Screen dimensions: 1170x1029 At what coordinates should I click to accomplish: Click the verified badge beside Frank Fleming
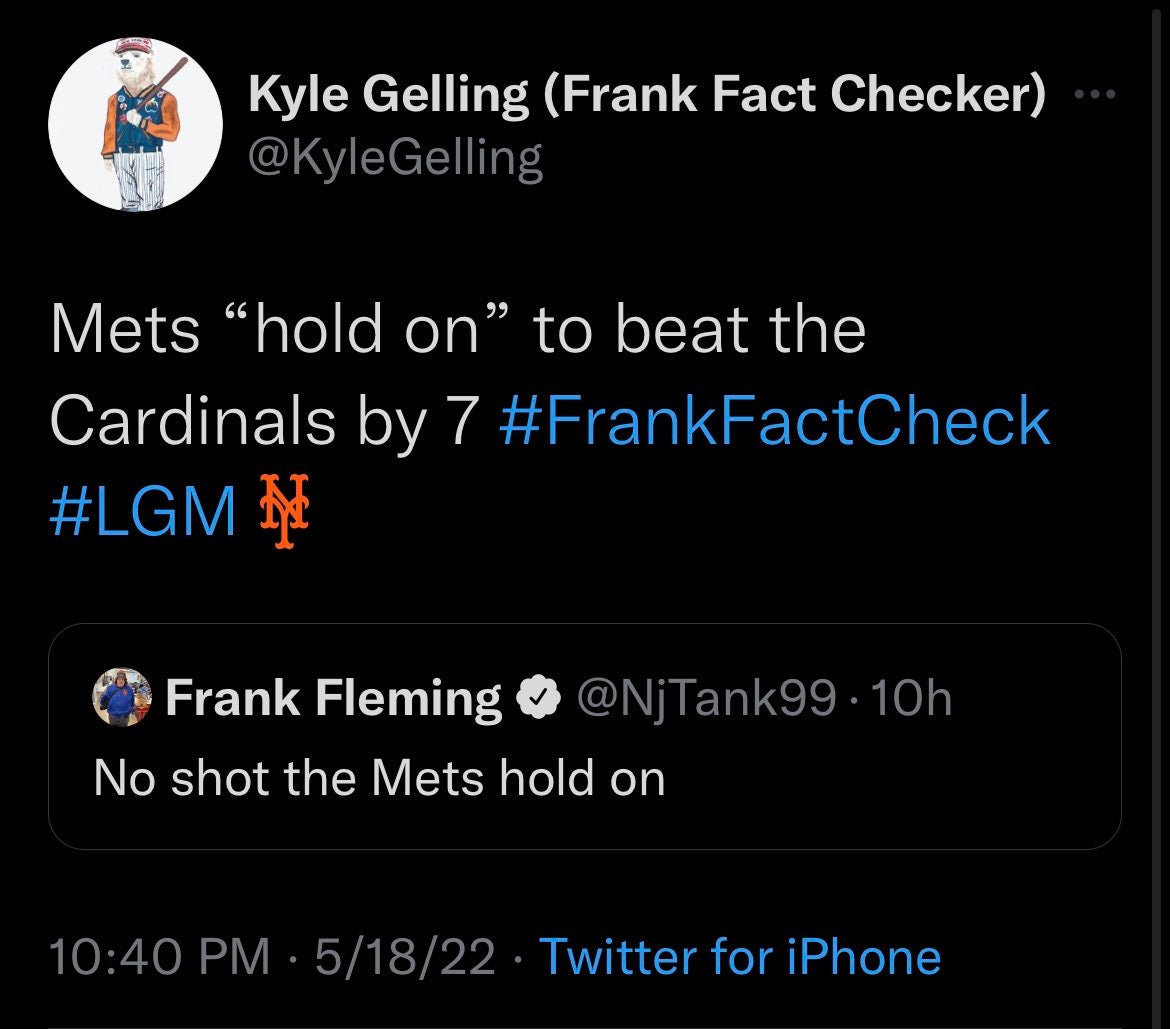pyautogui.click(x=537, y=699)
